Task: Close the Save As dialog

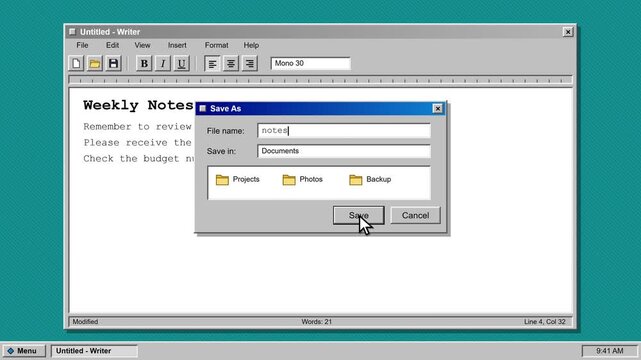Action: coord(437,108)
